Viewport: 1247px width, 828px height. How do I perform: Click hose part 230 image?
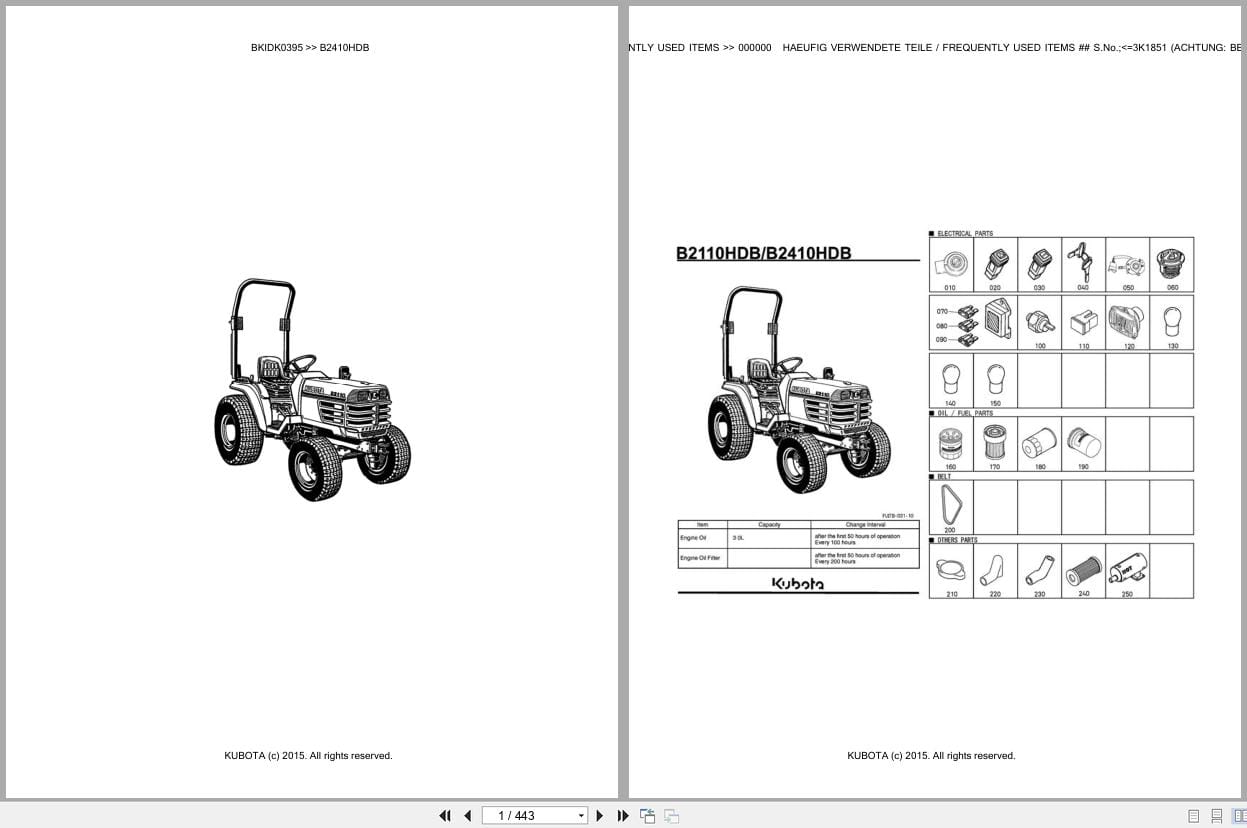coord(1039,570)
